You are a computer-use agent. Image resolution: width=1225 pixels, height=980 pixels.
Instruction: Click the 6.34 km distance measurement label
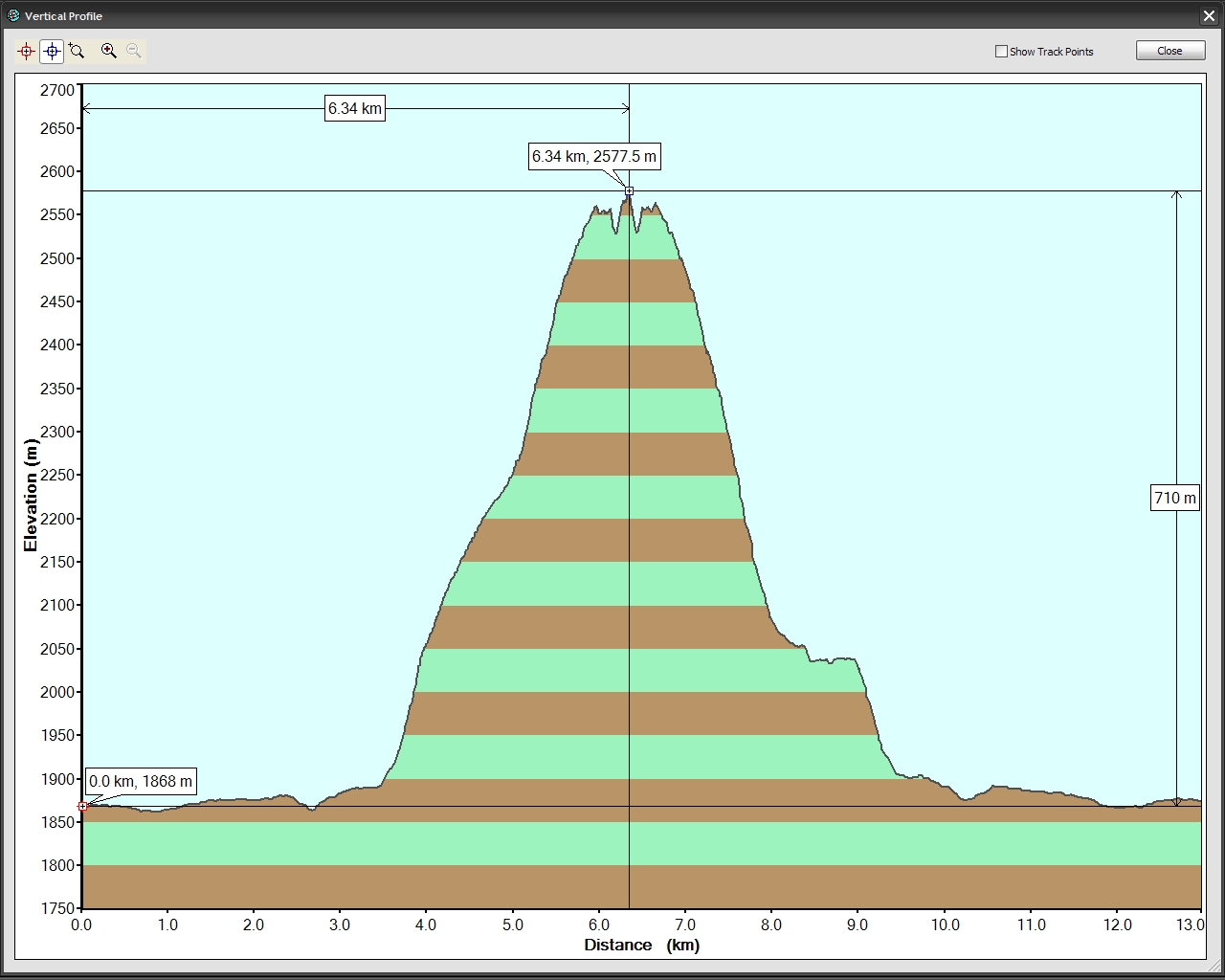pyautogui.click(x=355, y=108)
